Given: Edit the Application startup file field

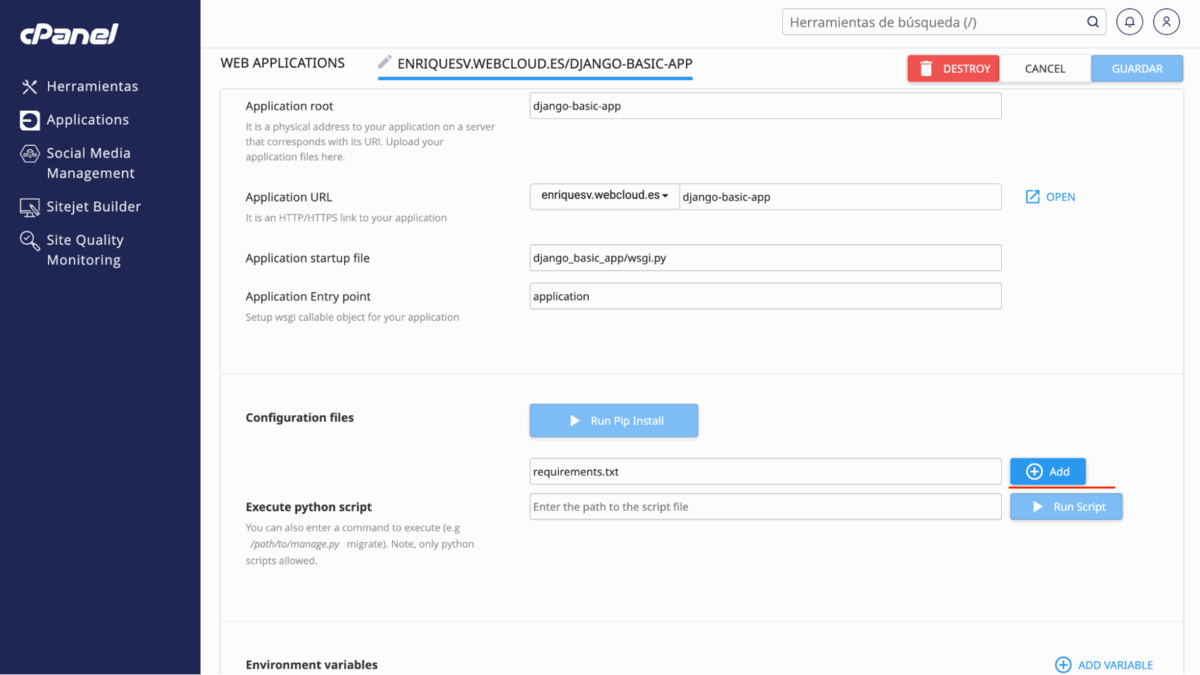Looking at the screenshot, I should coord(765,258).
